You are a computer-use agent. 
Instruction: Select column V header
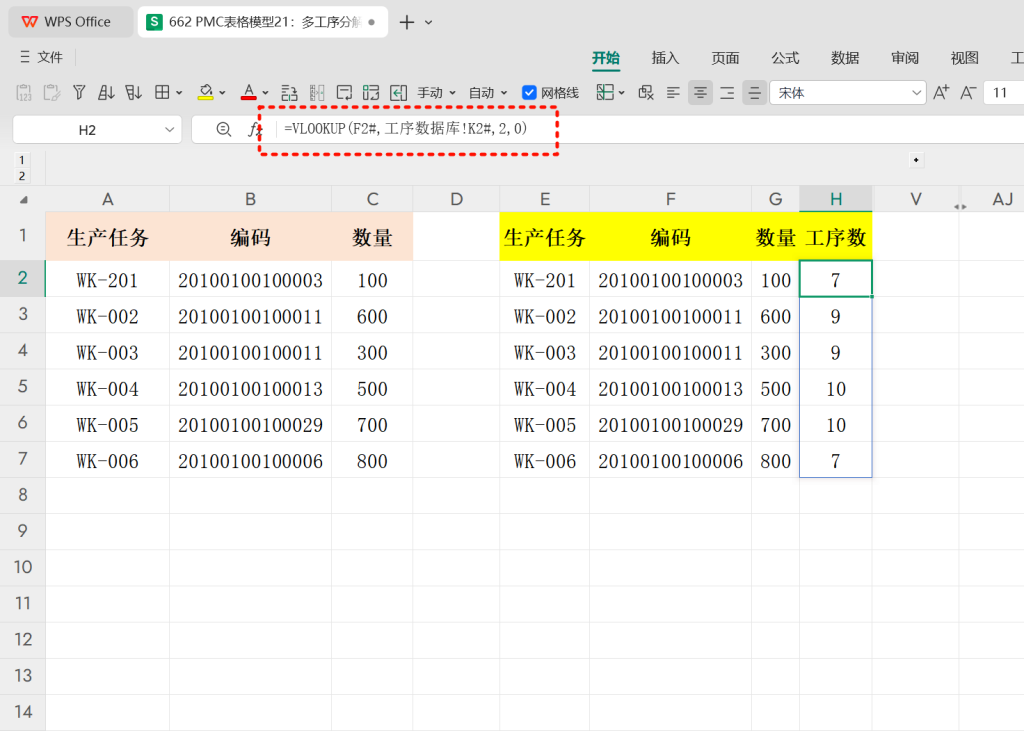[x=916, y=199]
